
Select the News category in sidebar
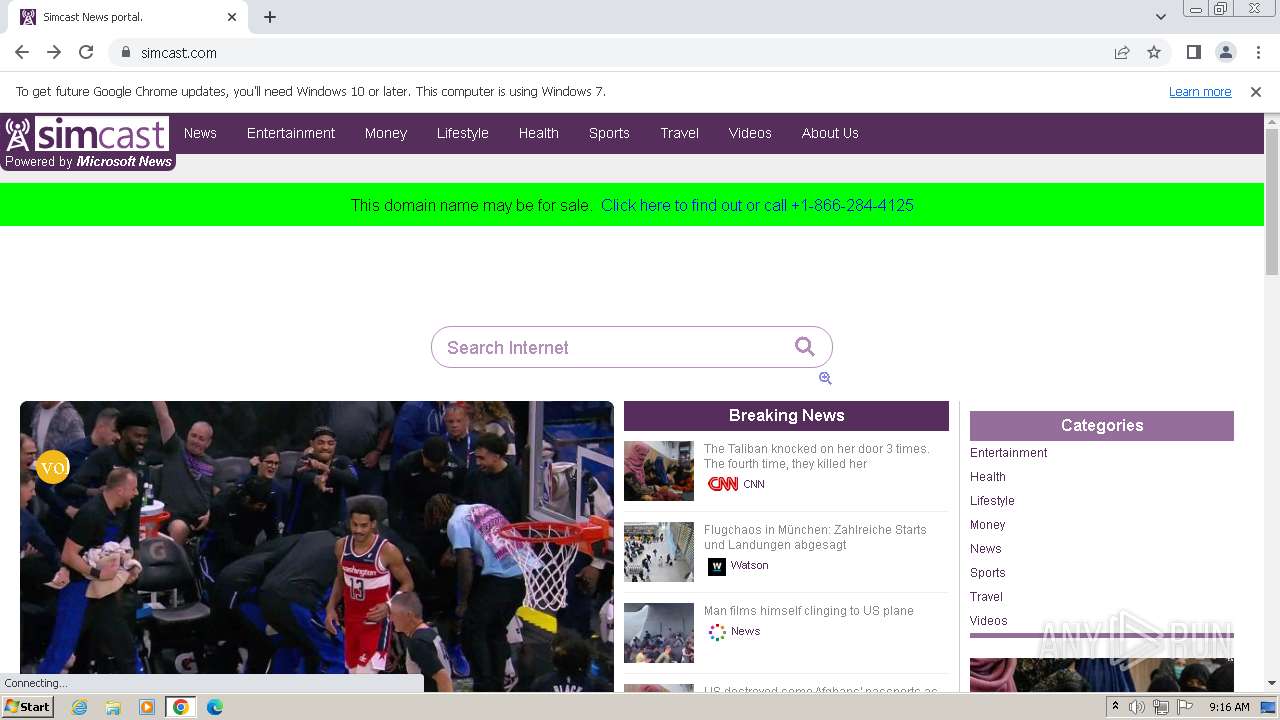click(985, 549)
